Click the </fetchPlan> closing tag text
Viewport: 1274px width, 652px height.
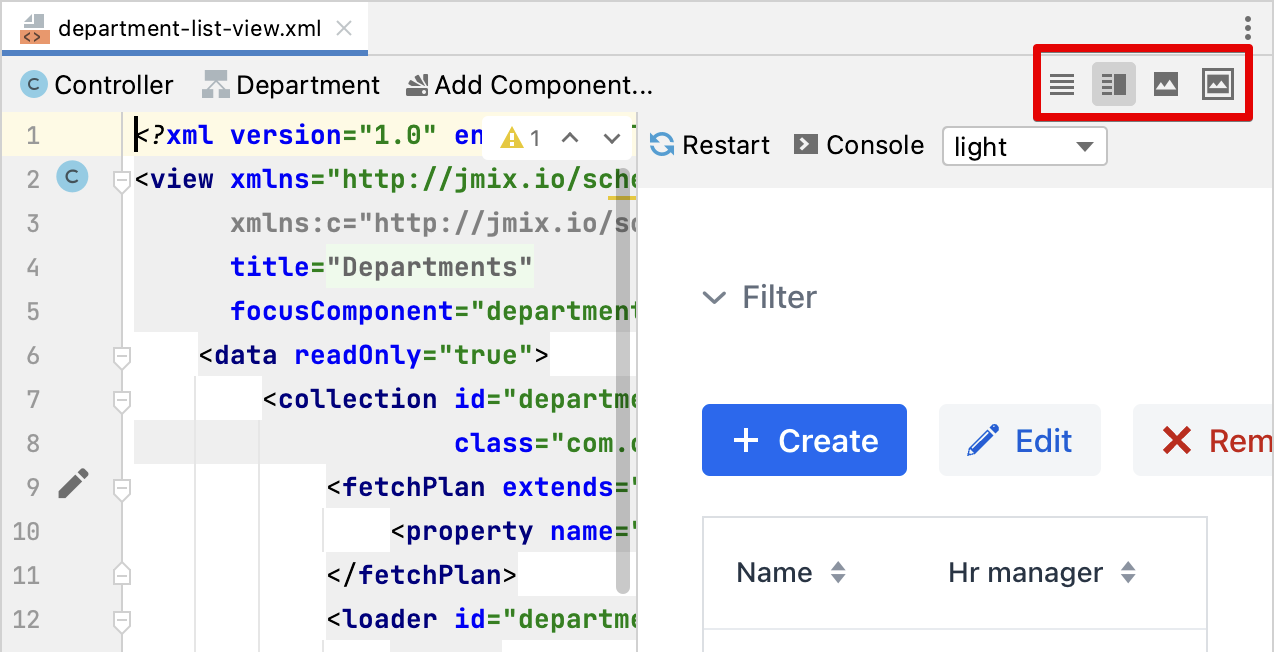(x=422, y=576)
